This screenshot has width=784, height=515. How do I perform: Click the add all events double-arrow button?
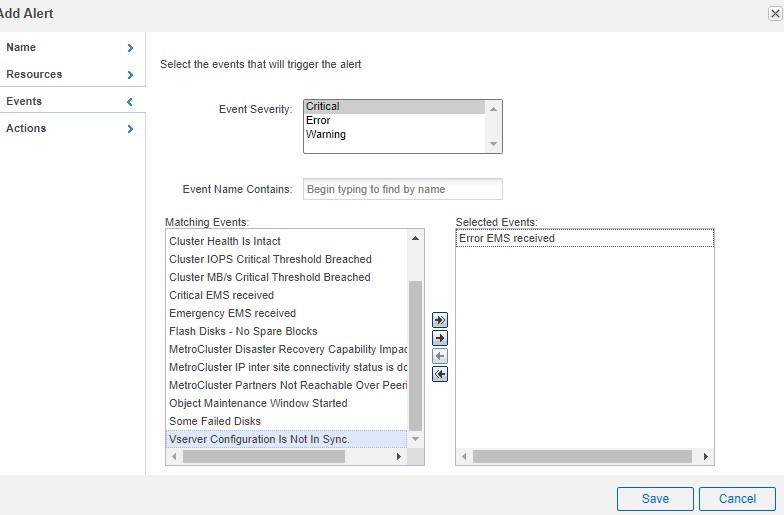tap(439, 320)
